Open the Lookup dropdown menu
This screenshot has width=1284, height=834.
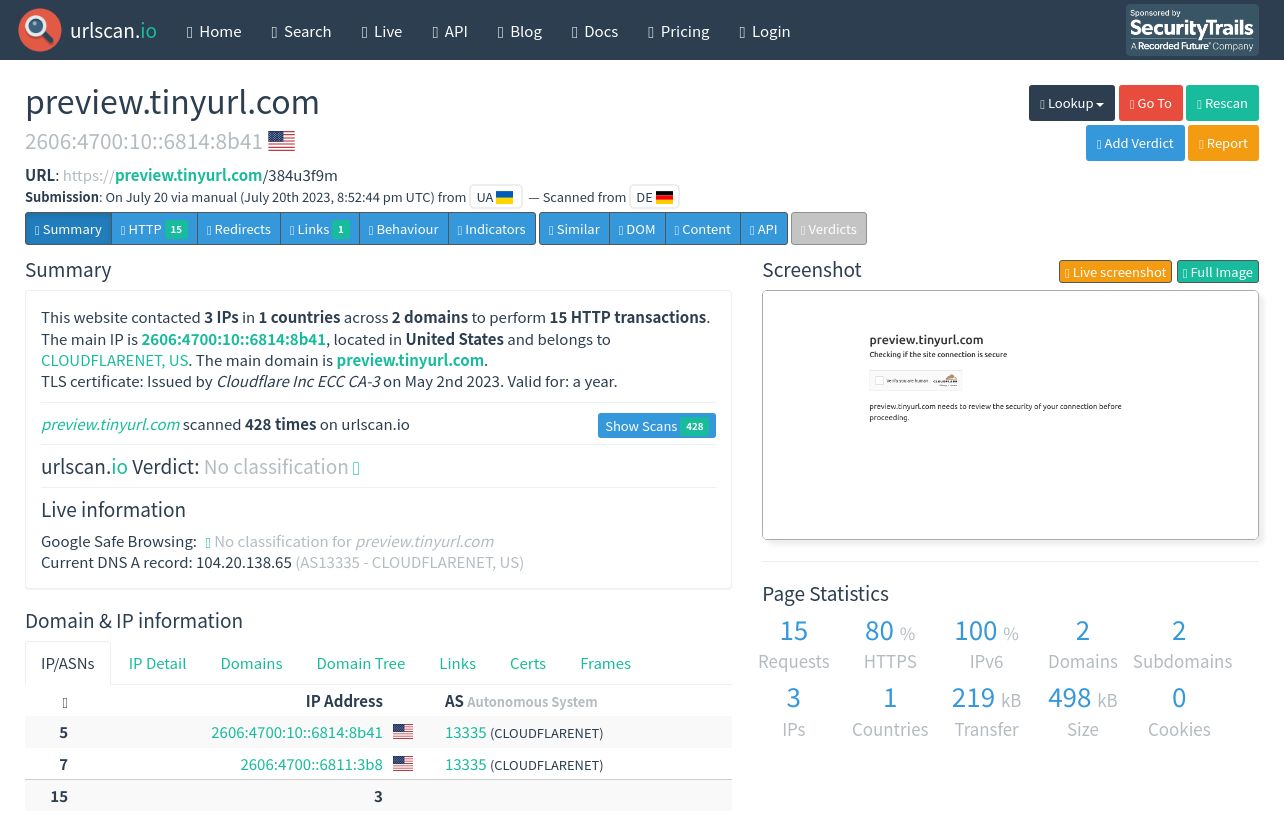pyautogui.click(x=1071, y=103)
